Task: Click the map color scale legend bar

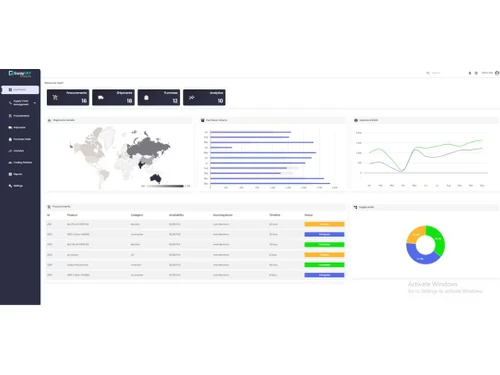Action: (x=165, y=186)
